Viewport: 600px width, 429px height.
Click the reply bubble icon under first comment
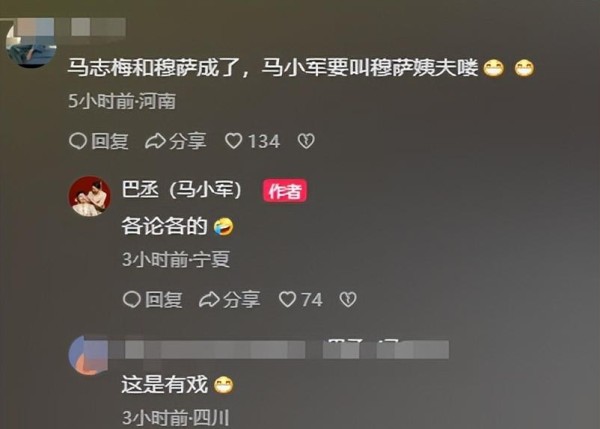point(78,141)
